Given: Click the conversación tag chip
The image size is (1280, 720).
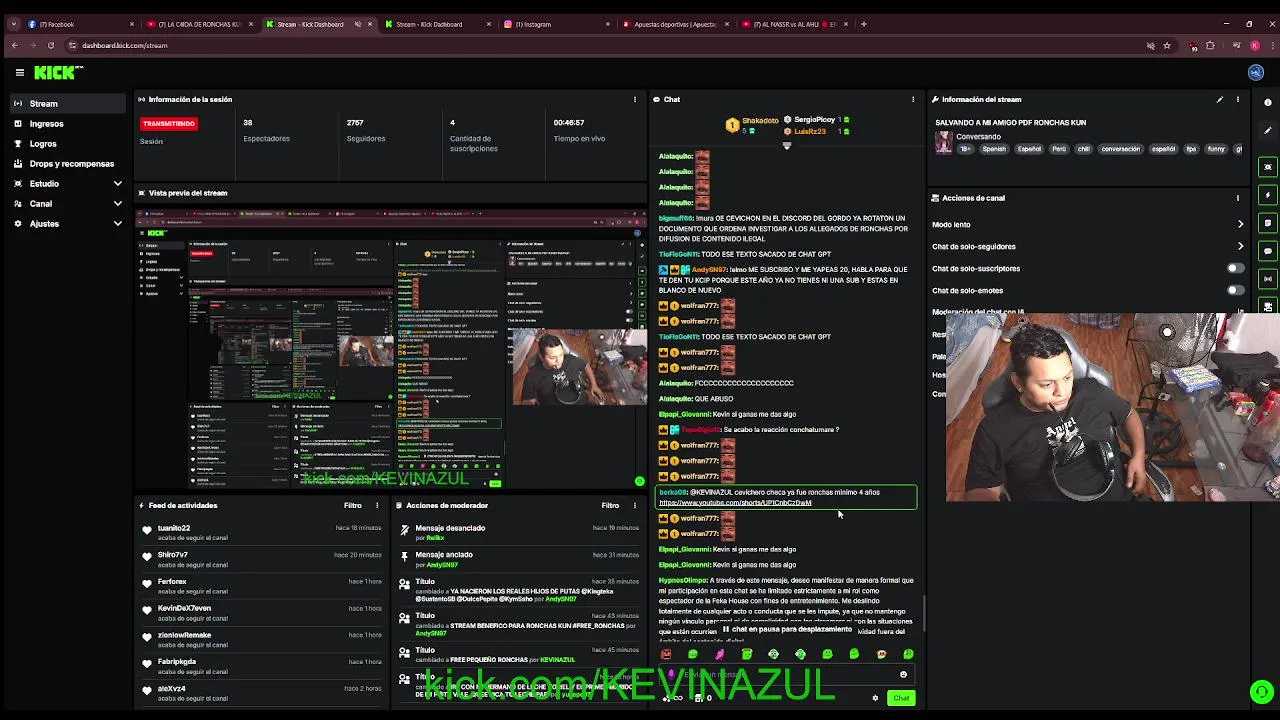Looking at the screenshot, I should 1120,149.
